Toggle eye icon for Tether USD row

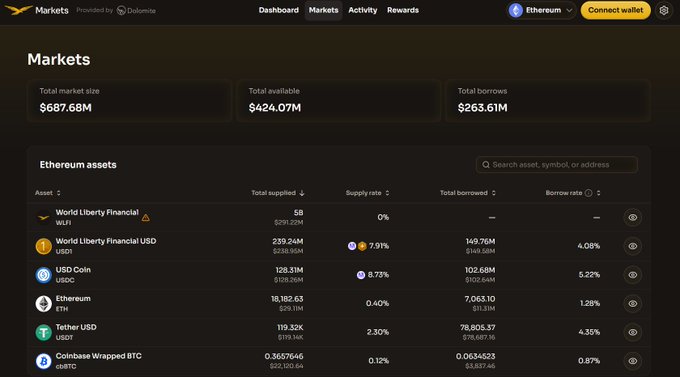[x=633, y=332]
